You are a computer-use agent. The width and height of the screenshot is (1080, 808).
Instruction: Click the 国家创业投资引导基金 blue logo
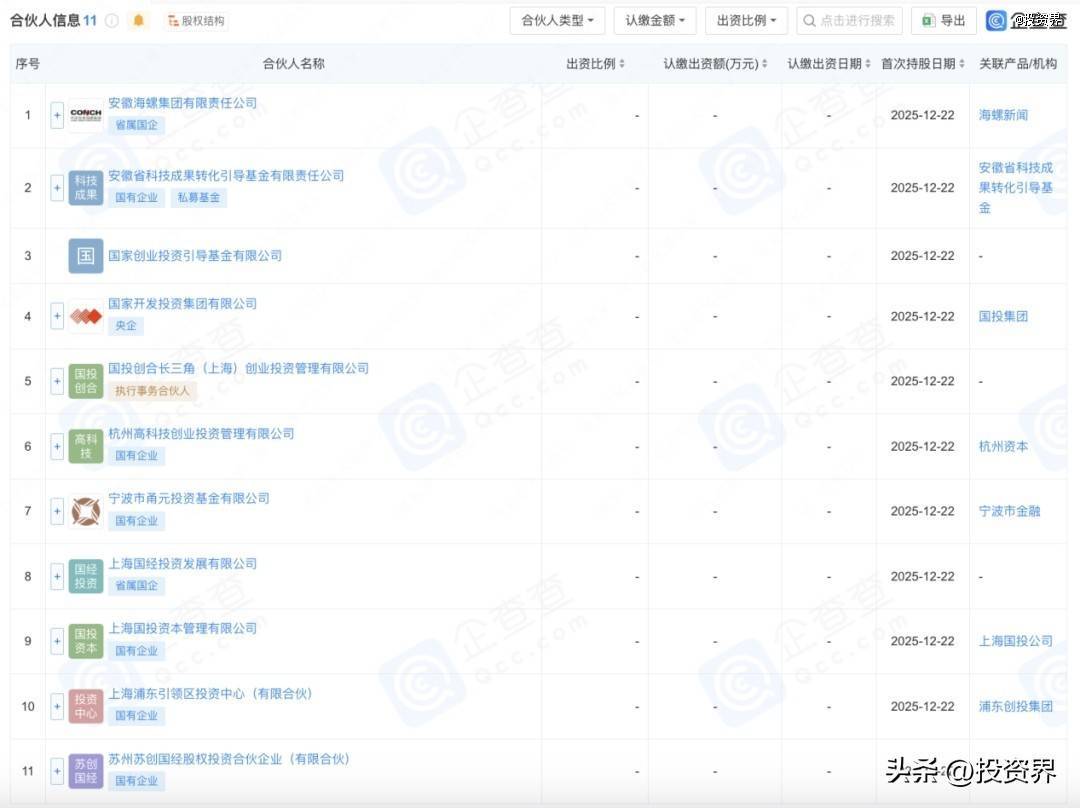86,256
